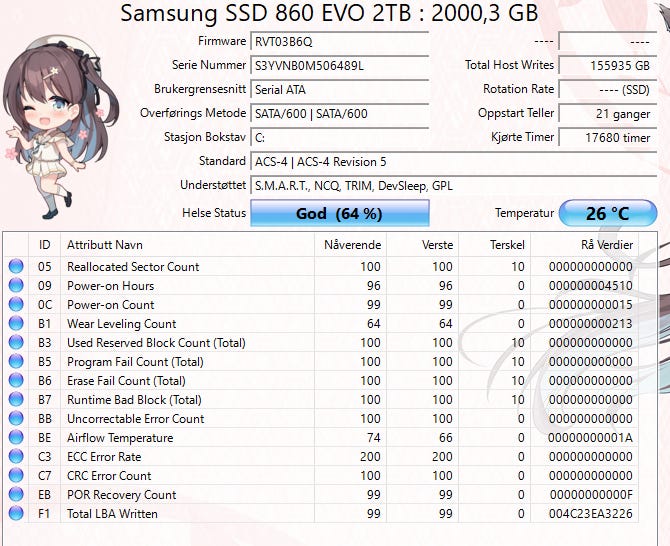The width and height of the screenshot is (670, 546).
Task: Click the status icon for Power-on Count
Action: tap(16, 304)
